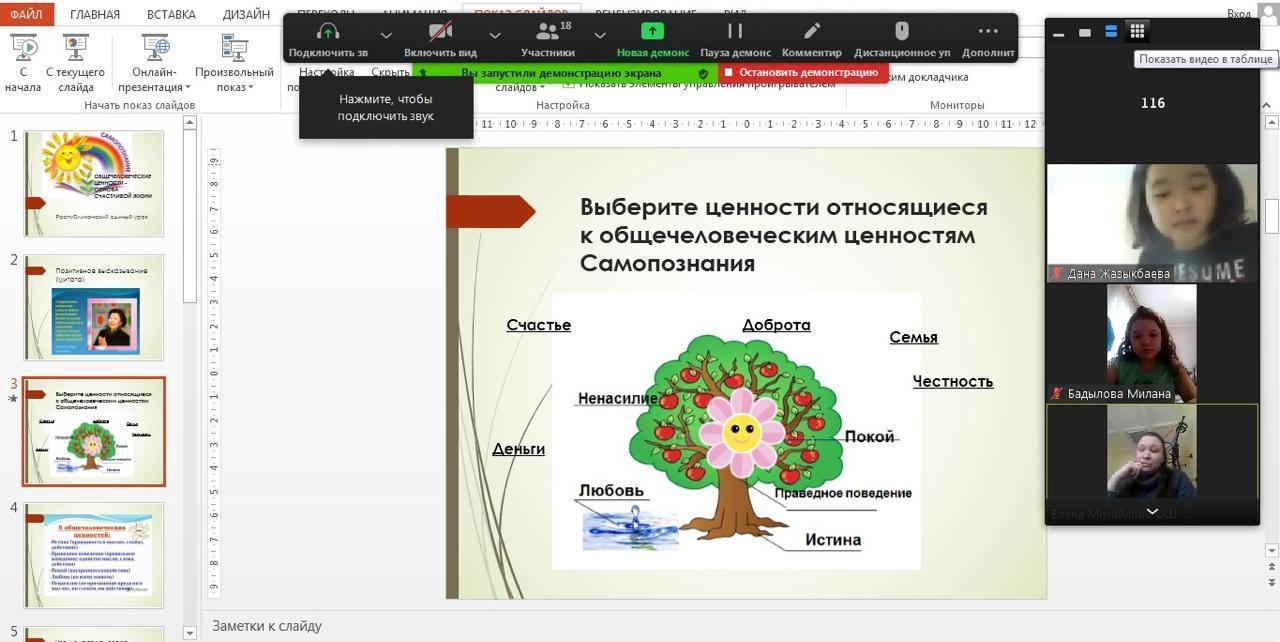Screen dimensions: 1280x642
Task: Open the Annotate pencil tool
Action: point(812,32)
